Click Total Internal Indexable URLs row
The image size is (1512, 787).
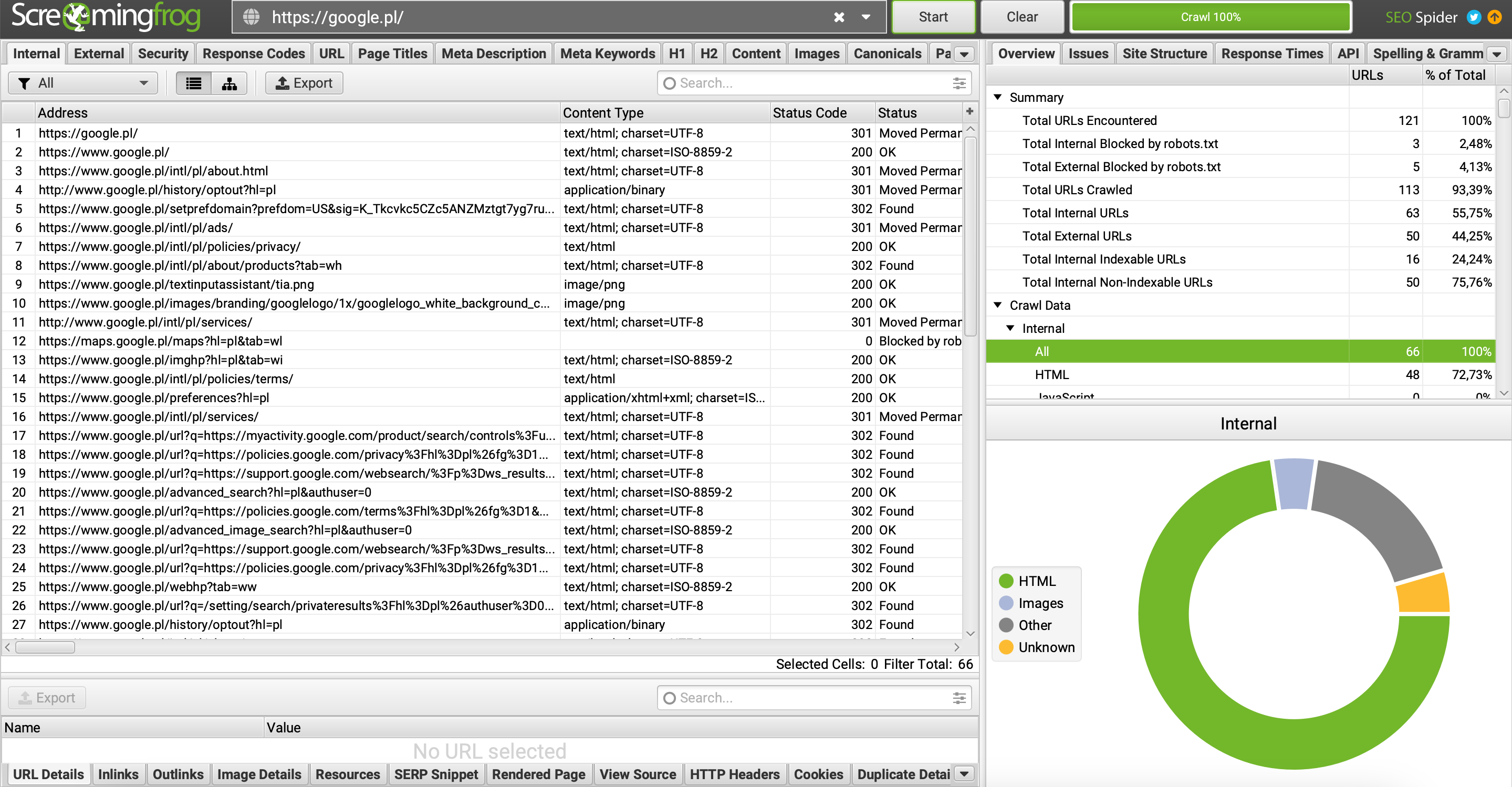[x=1239, y=259]
